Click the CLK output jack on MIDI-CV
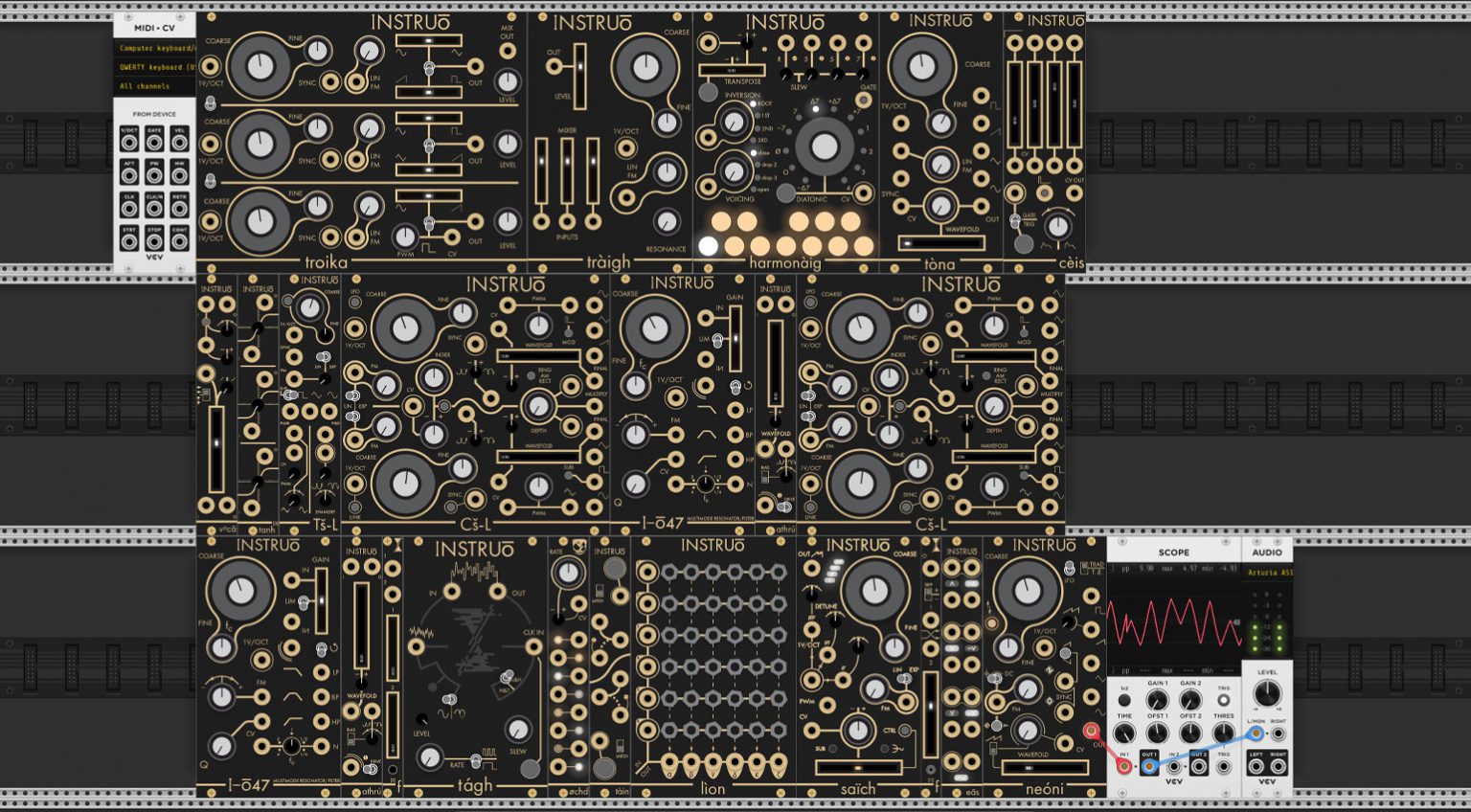Screen dimensions: 1471x812 127,208
